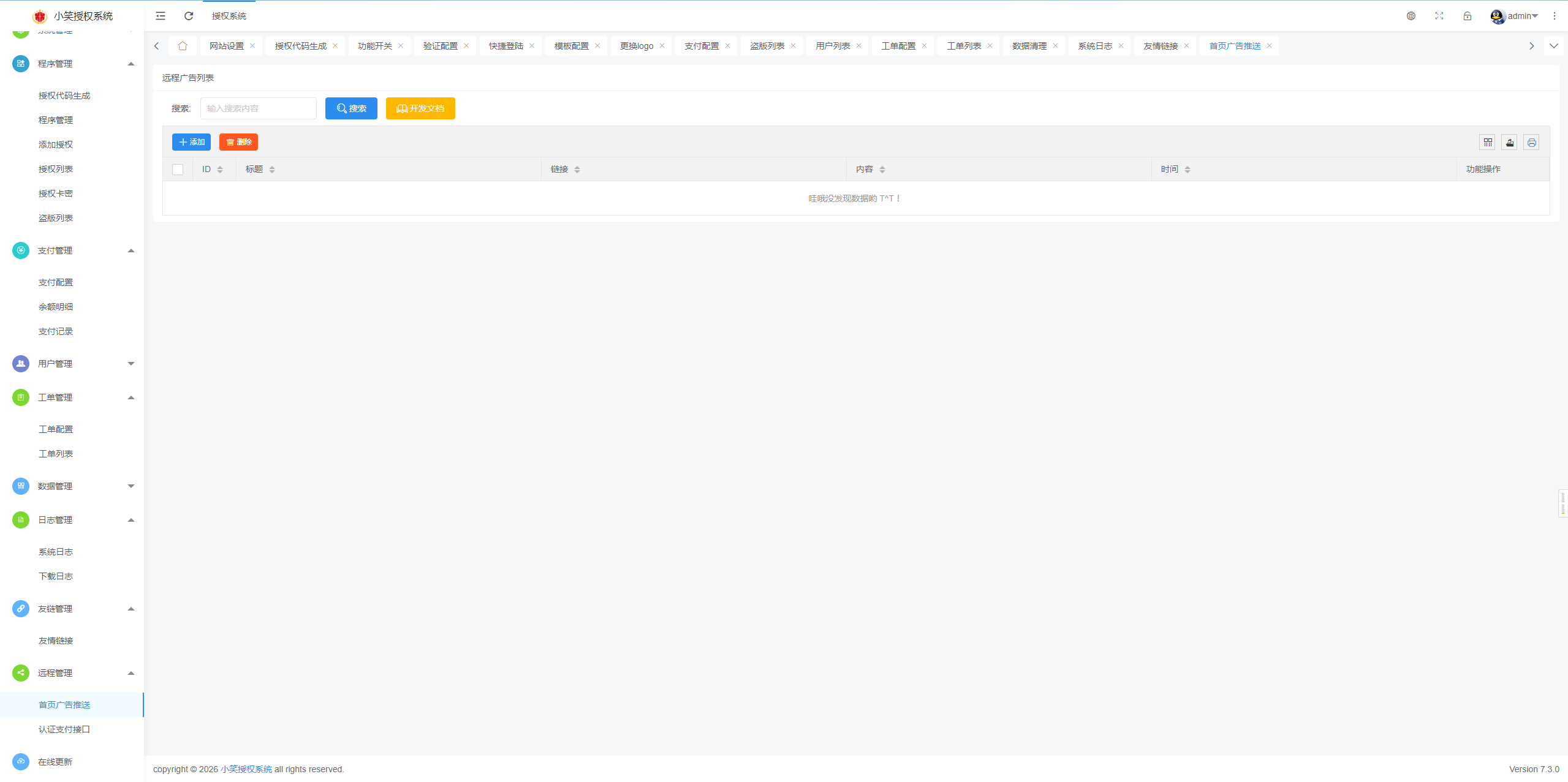Viewport: 1568px width, 782px height.
Task: Open 认证支付接口 in sidebar
Action: pyautogui.click(x=64, y=729)
